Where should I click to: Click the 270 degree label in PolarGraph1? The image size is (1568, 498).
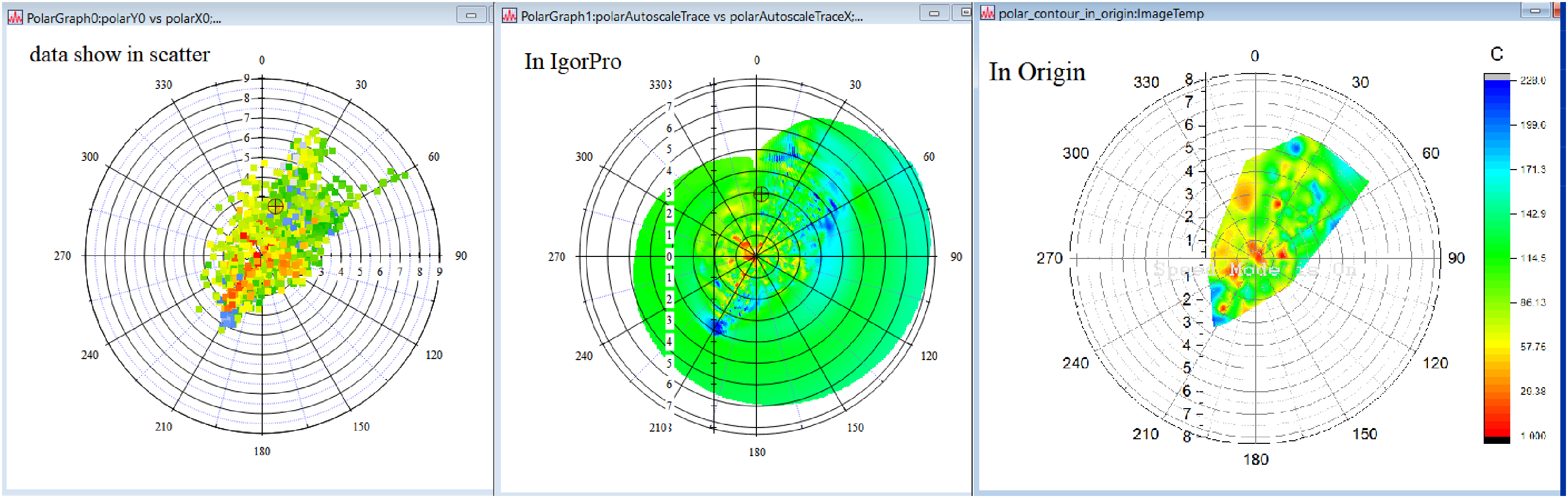click(557, 257)
